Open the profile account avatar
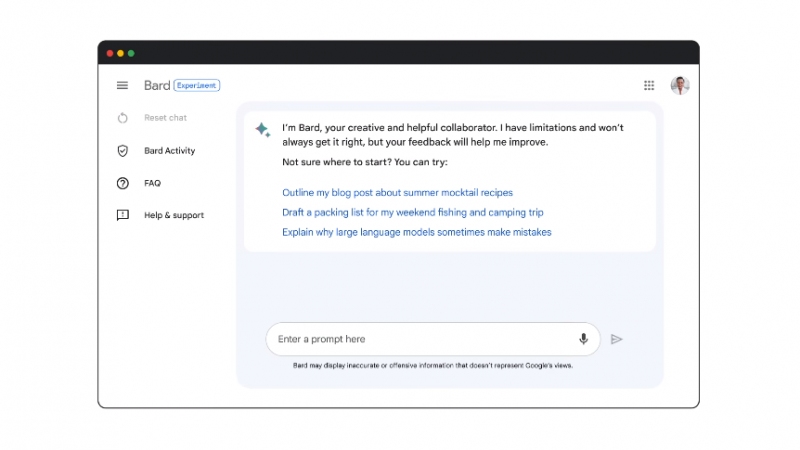This screenshot has width=800, height=450. [680, 86]
